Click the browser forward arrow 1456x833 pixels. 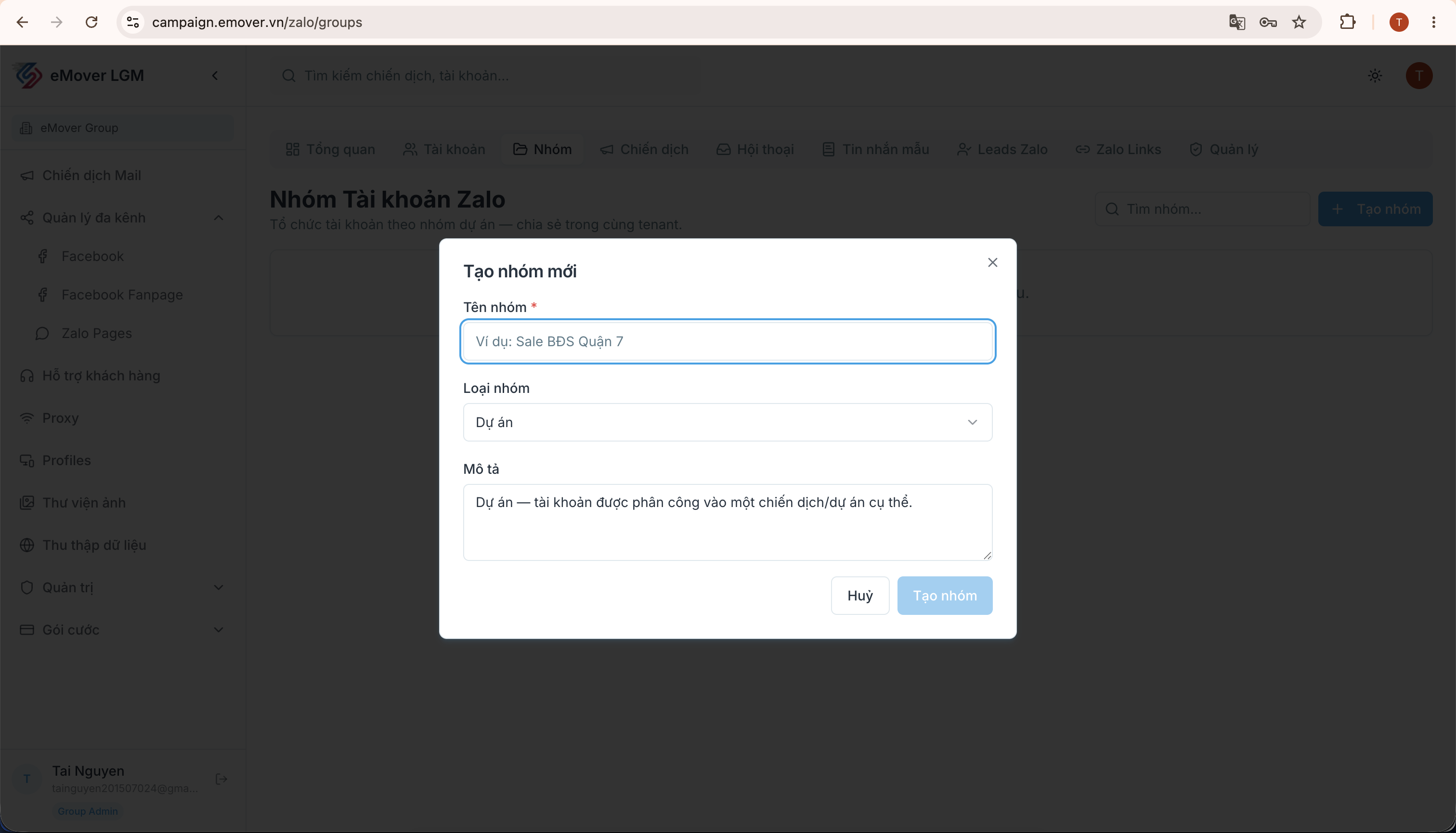[57, 22]
